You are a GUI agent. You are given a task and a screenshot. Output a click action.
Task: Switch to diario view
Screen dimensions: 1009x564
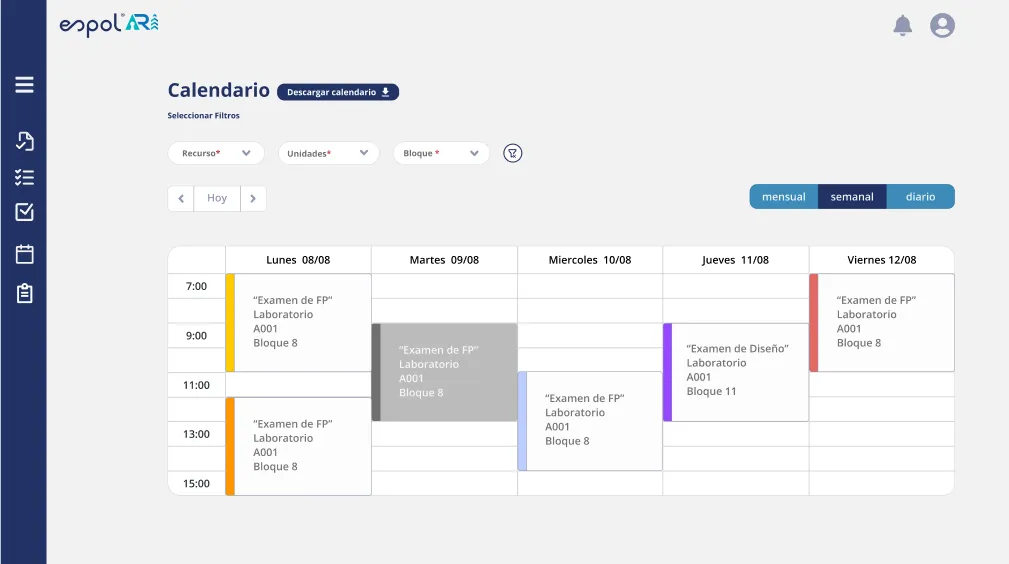click(x=921, y=197)
